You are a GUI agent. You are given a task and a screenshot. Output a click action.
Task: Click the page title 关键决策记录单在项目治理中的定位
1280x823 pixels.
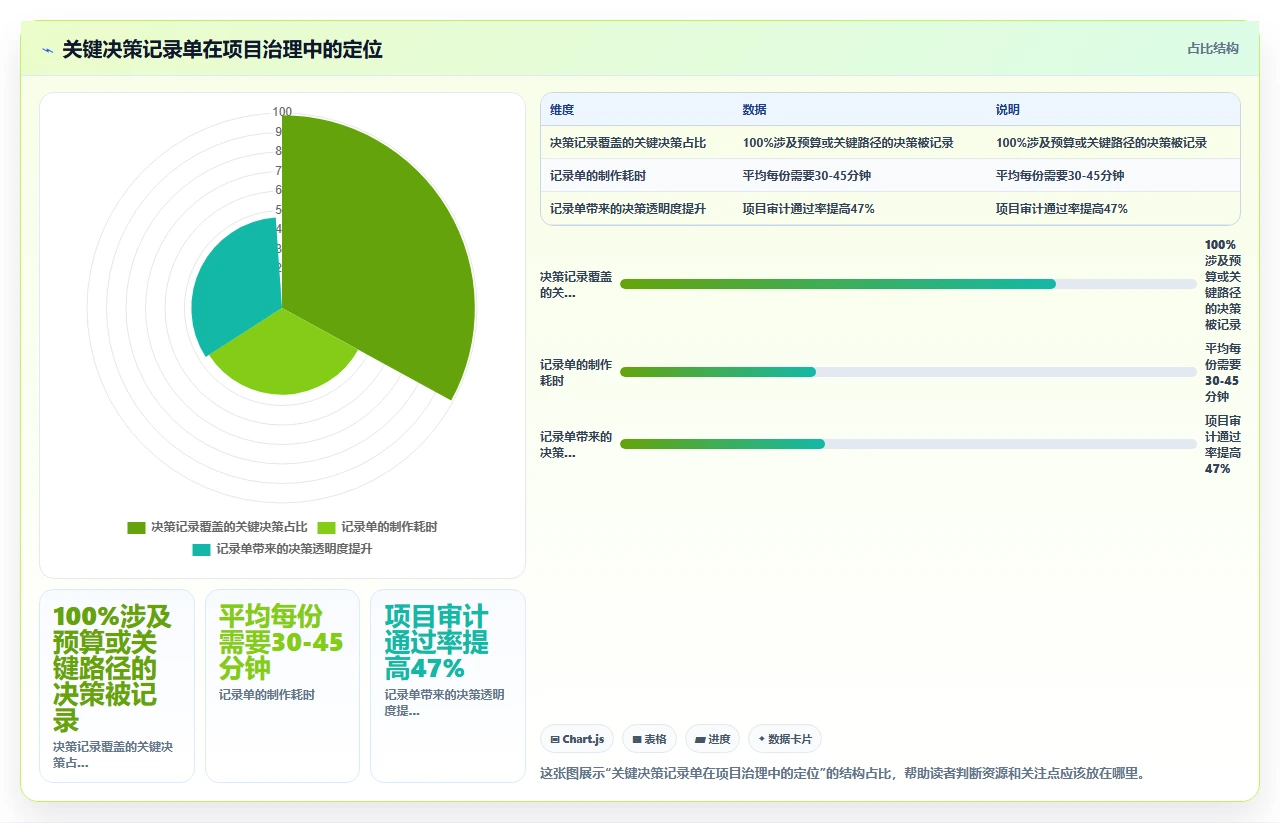[222, 49]
